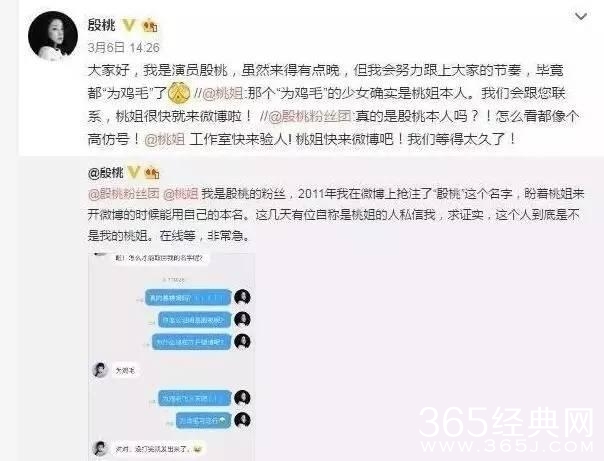
Task: Open @桃姐 mention before 那个"为鸡毛"的少女
Action: 222,94
